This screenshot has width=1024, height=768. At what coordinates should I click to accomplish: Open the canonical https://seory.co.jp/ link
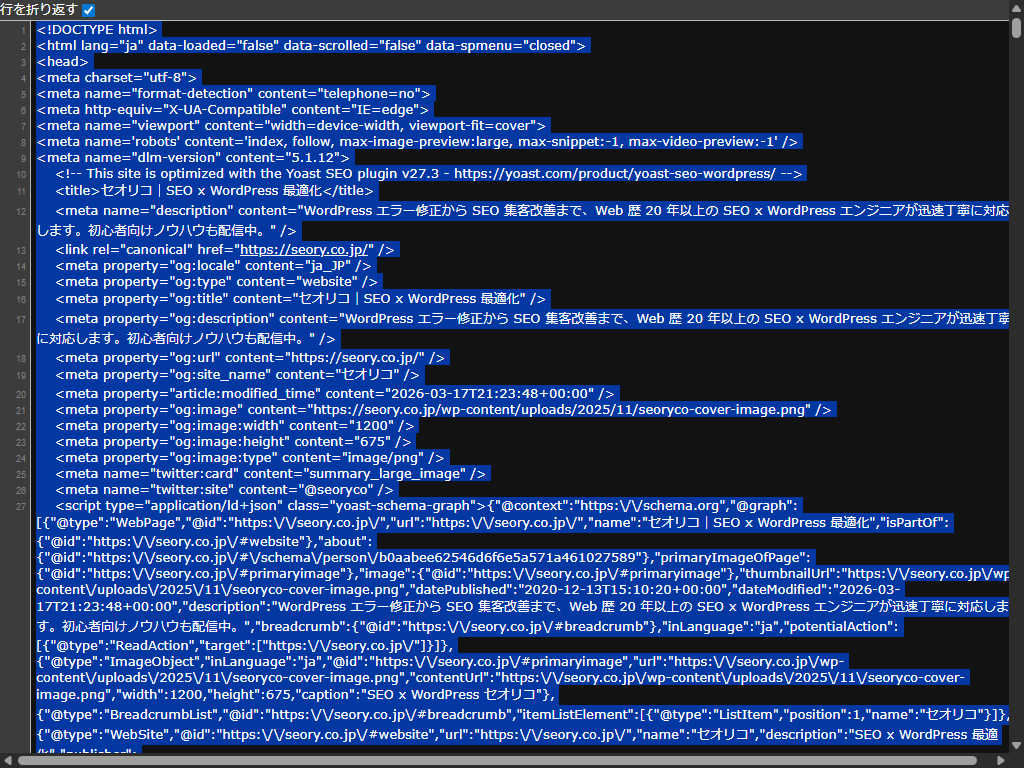[305, 249]
